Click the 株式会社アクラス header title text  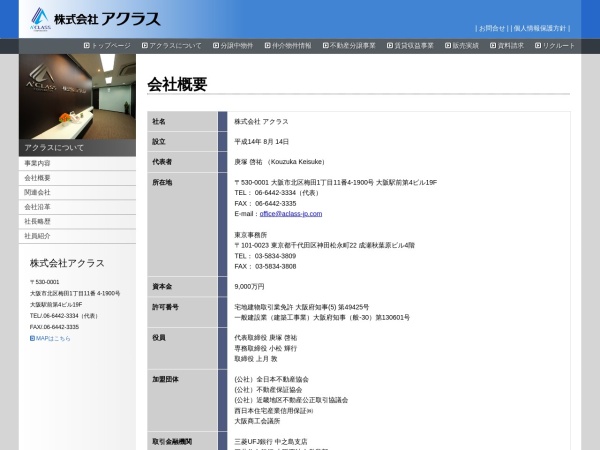tap(107, 19)
